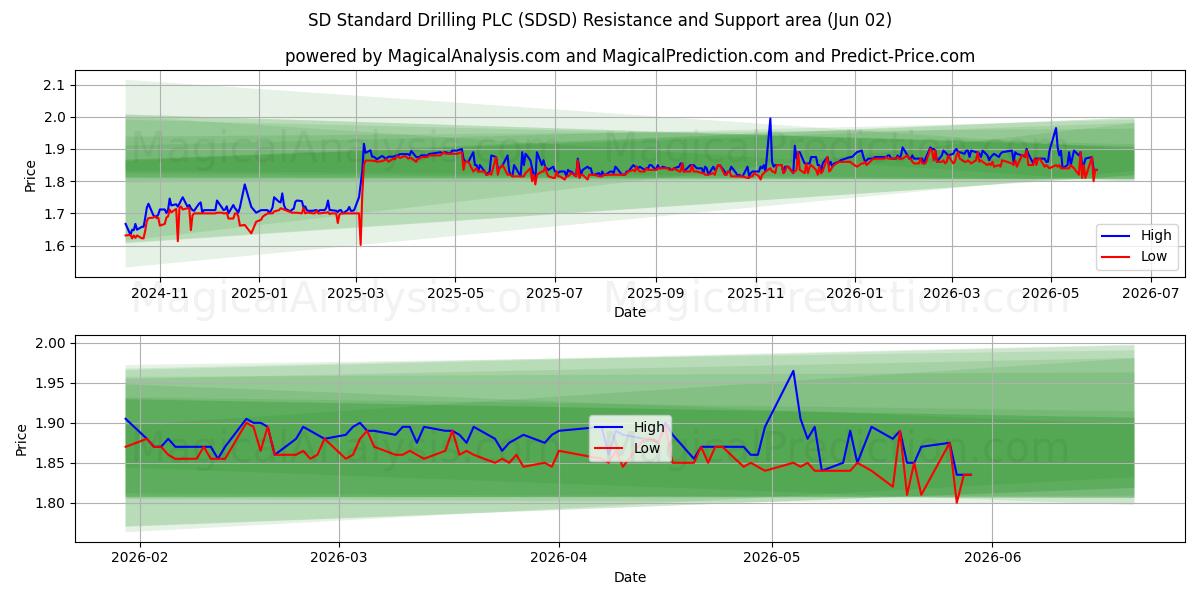Click the top chart y-axis value '2.1'

point(55,85)
